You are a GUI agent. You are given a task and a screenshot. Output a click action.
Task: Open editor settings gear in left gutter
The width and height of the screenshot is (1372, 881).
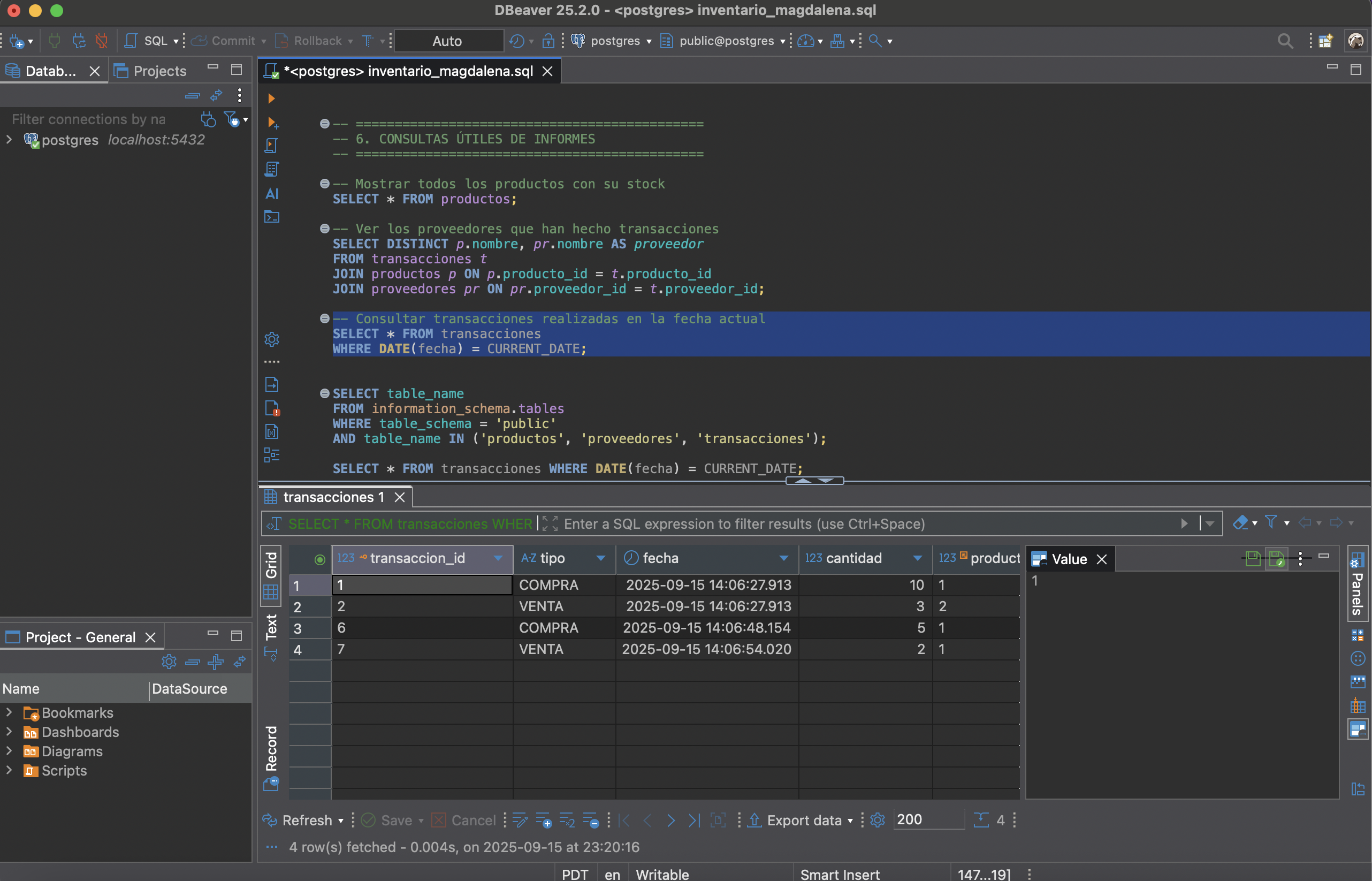tap(272, 339)
